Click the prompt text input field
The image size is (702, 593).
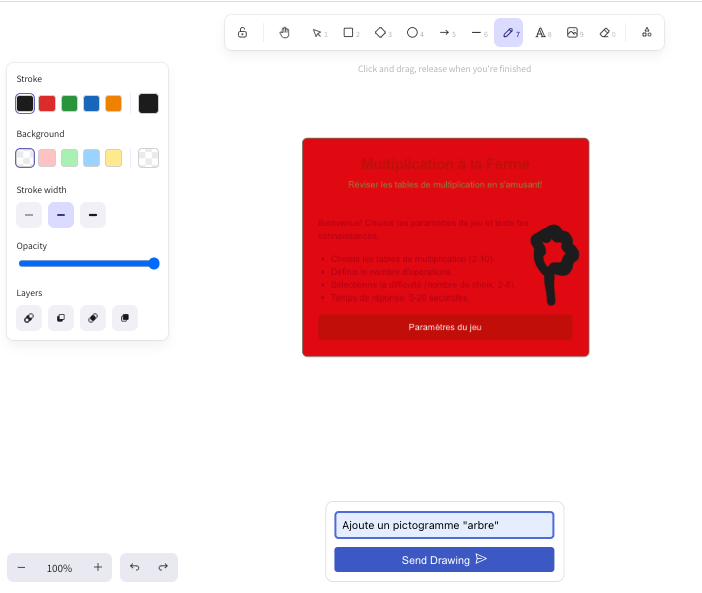444,525
